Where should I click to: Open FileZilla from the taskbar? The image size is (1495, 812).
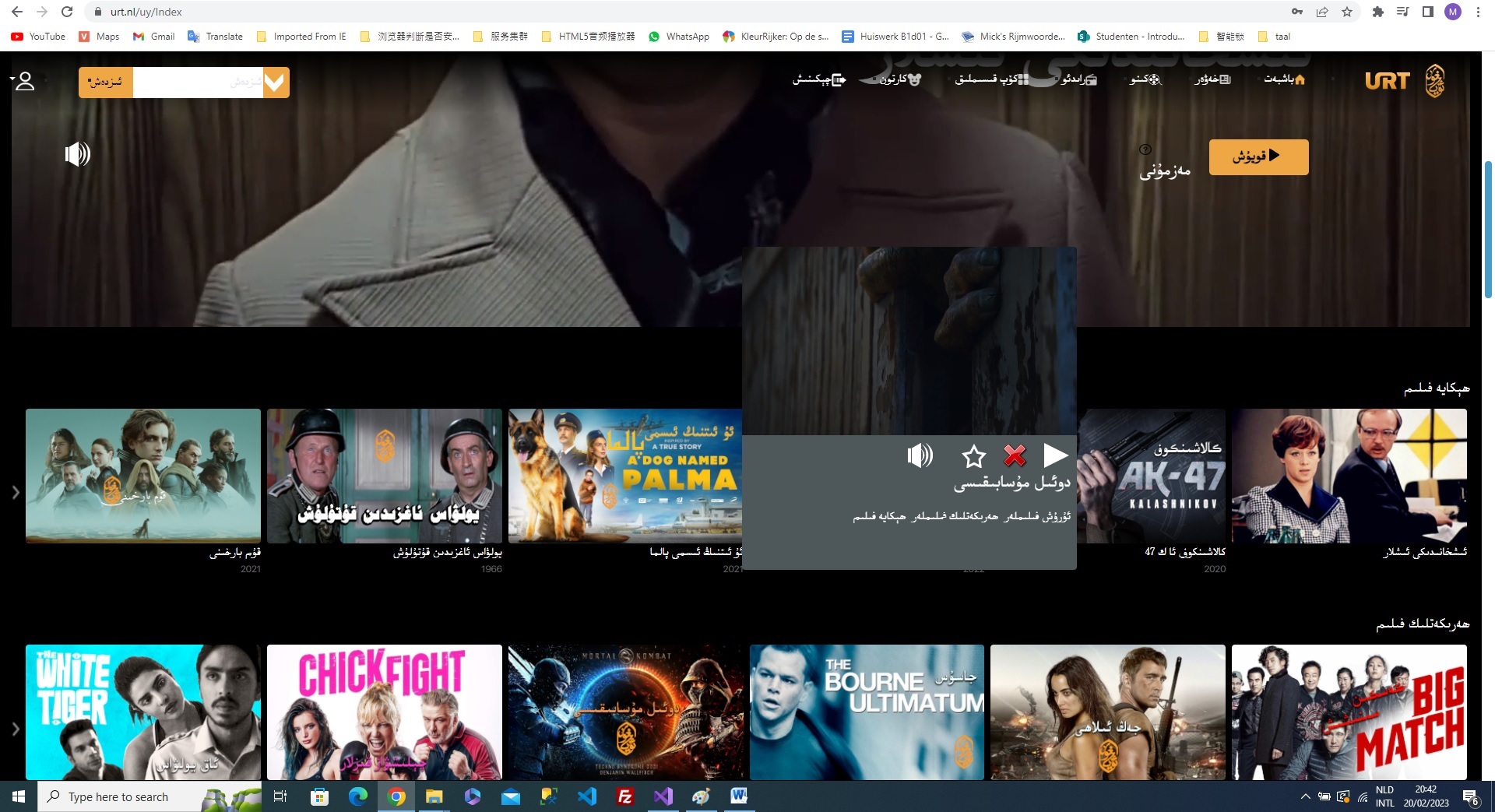624,796
